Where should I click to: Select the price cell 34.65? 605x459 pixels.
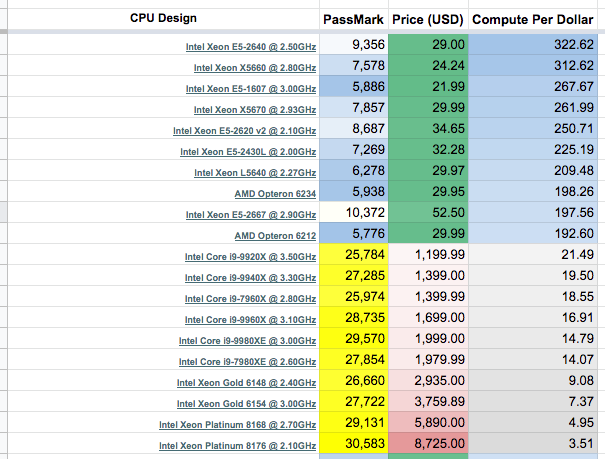coord(428,128)
